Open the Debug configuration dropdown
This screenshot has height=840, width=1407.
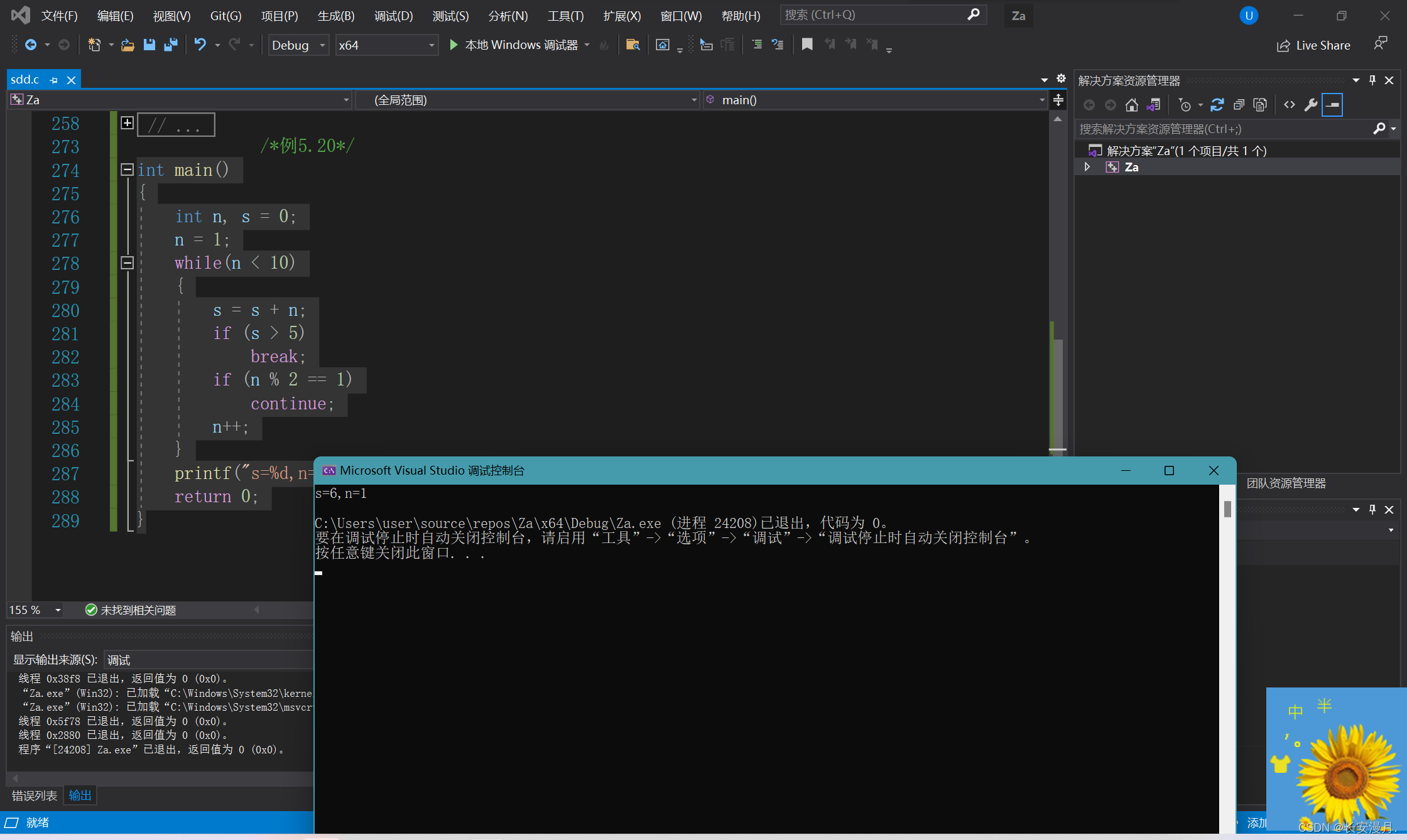click(299, 45)
